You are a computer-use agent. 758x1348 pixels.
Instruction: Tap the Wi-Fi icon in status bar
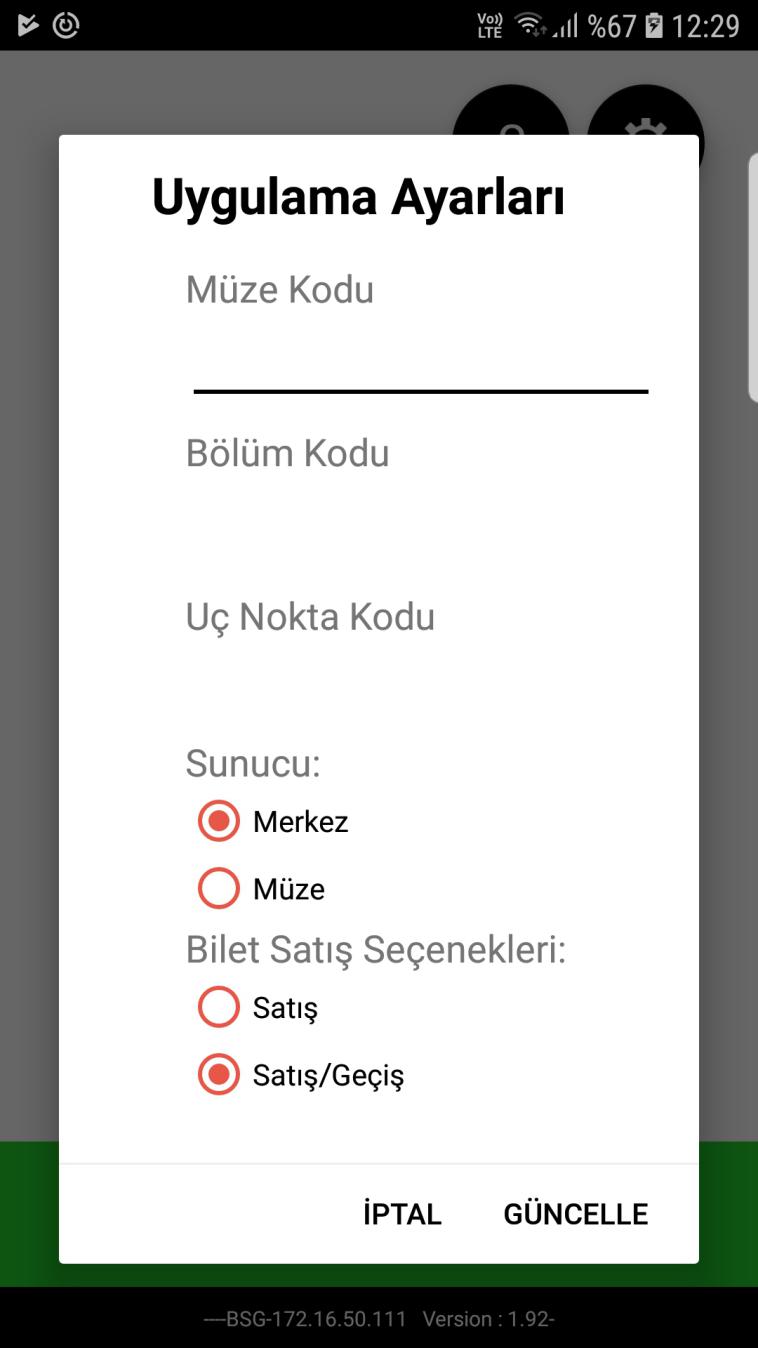[530, 25]
